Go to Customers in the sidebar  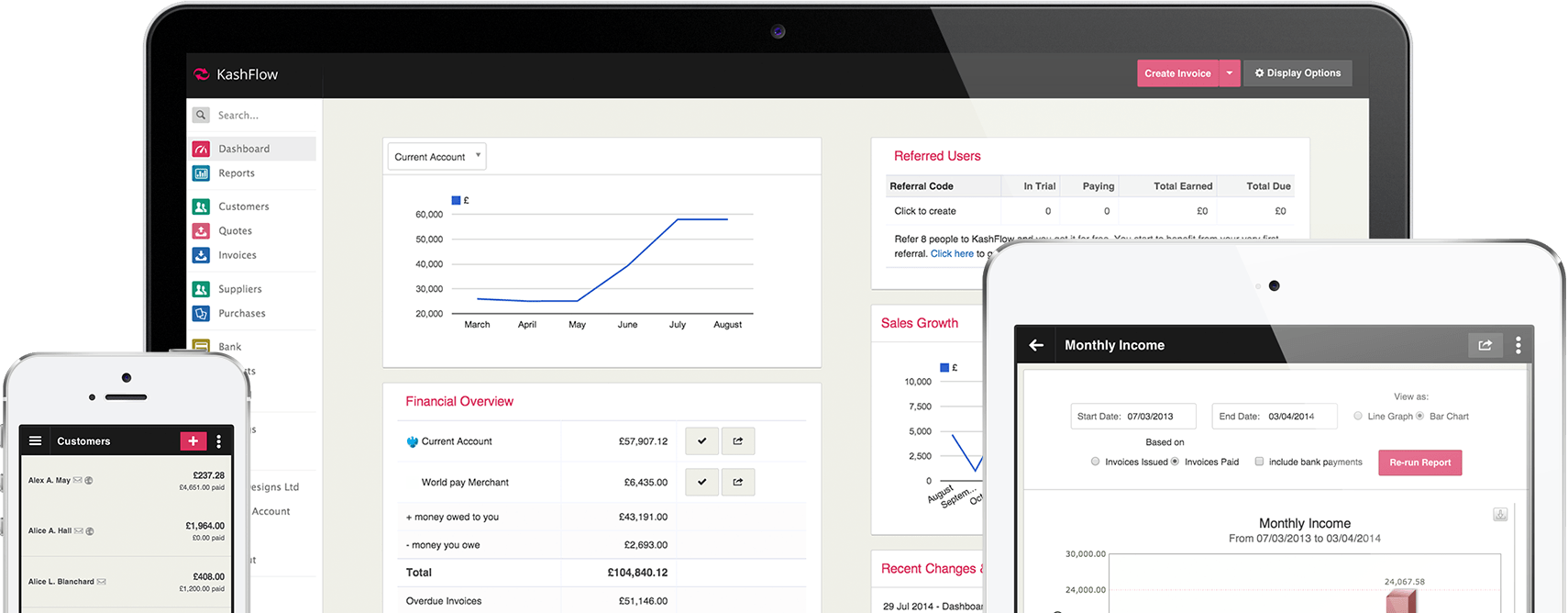243,206
